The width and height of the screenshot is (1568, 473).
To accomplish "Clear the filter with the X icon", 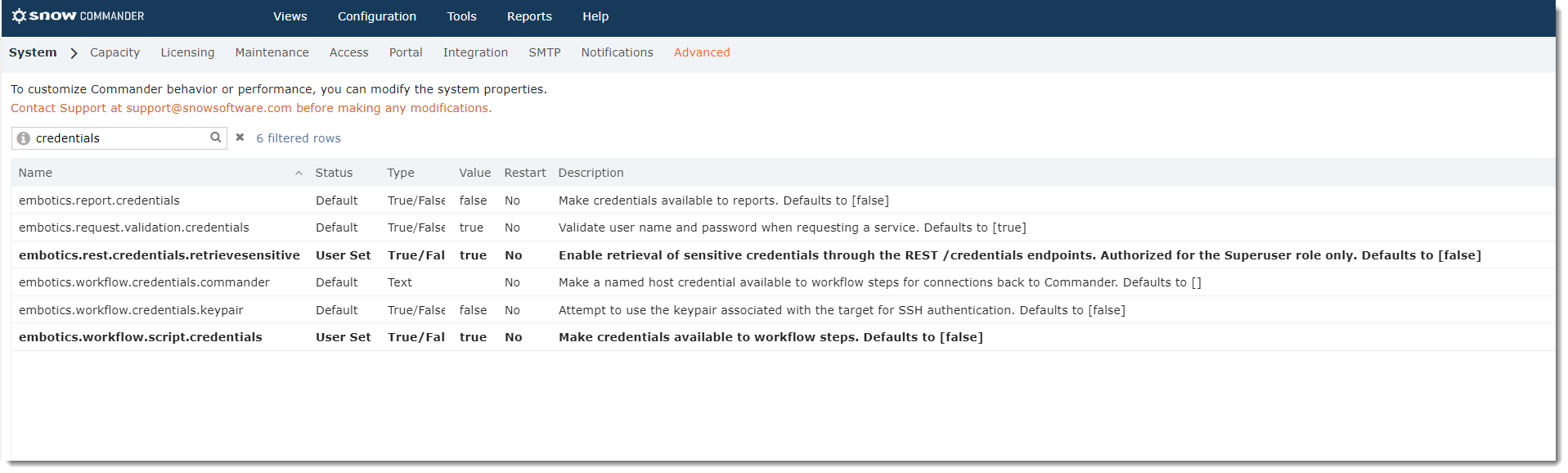I will 240,137.
